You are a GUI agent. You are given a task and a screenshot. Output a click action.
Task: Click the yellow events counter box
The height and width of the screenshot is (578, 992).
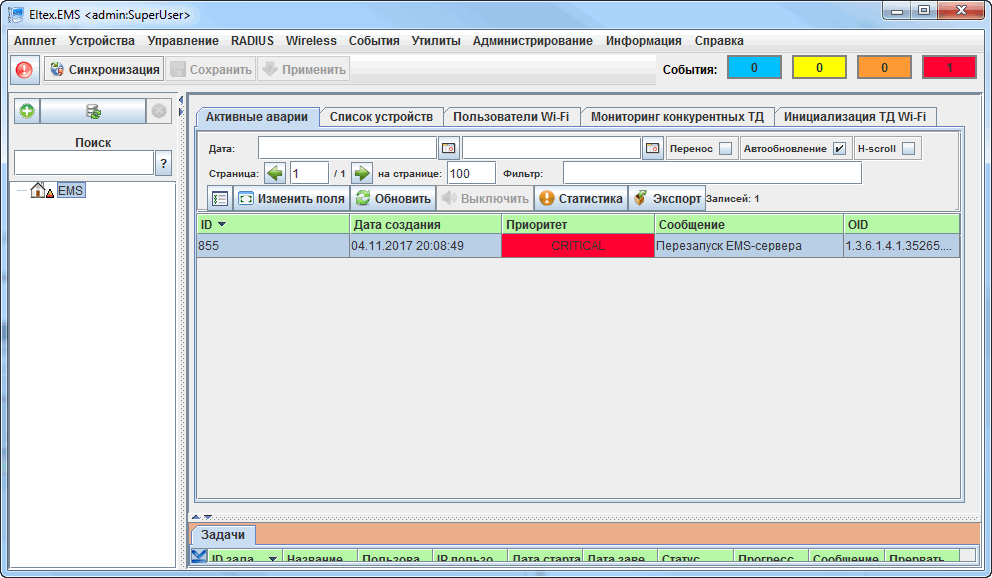(x=819, y=68)
